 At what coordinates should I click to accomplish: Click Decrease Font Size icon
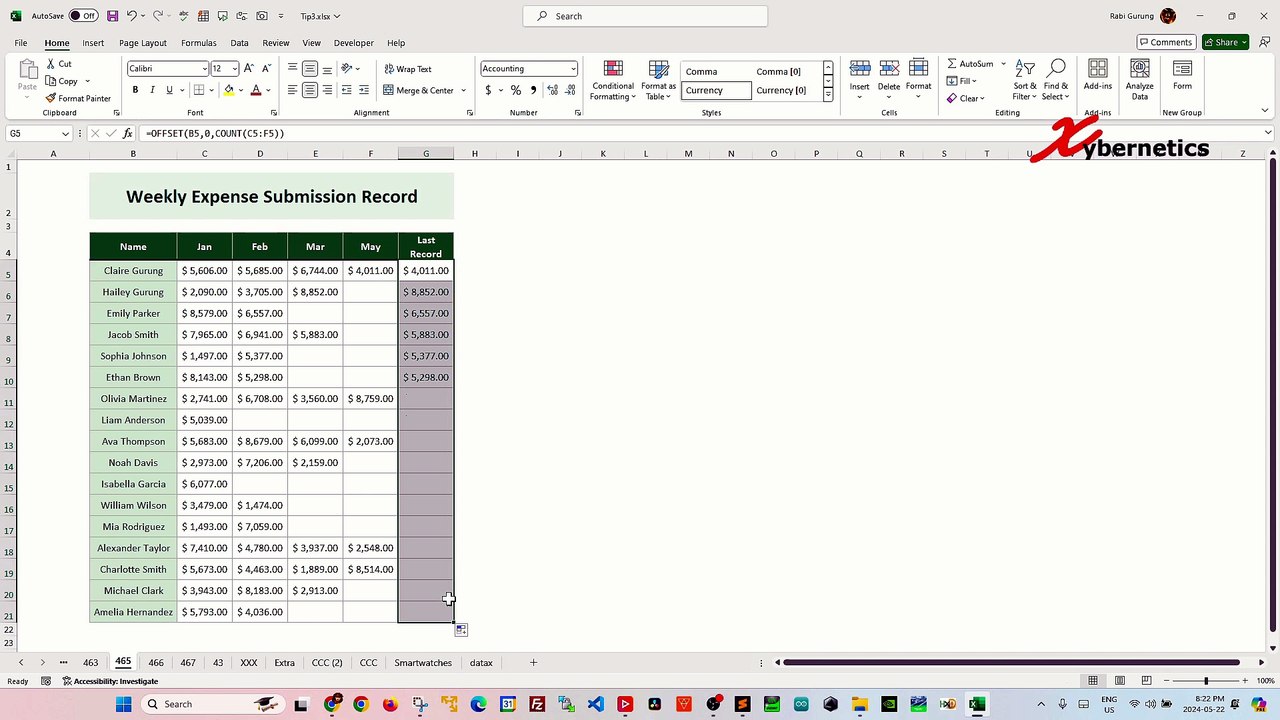[x=266, y=69]
